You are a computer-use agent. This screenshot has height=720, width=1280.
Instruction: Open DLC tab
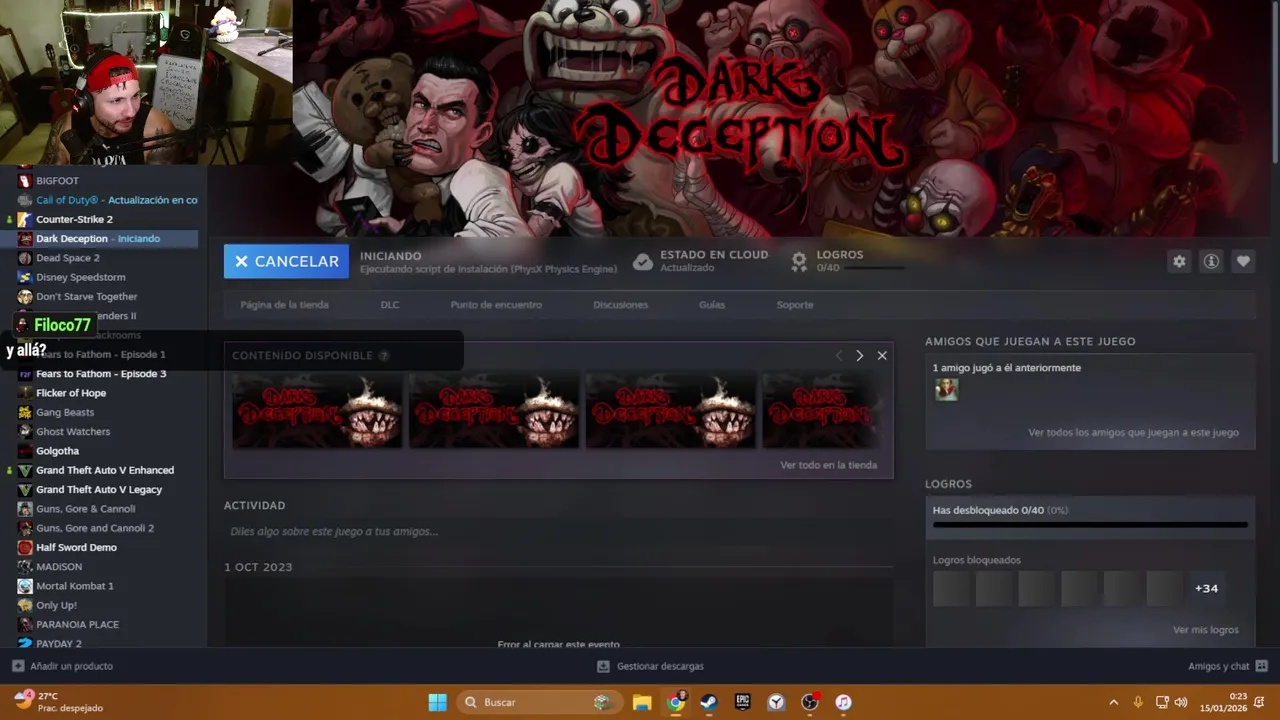390,305
